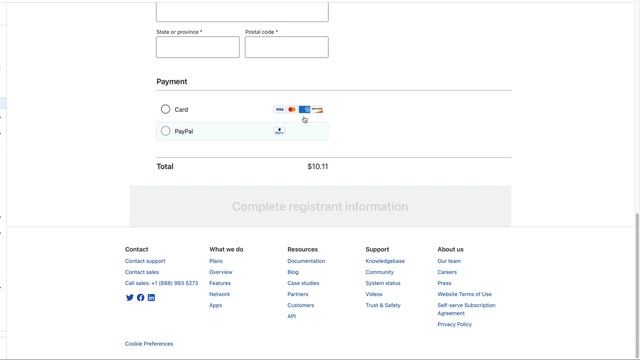Open the LinkedIn social icon

(x=151, y=298)
